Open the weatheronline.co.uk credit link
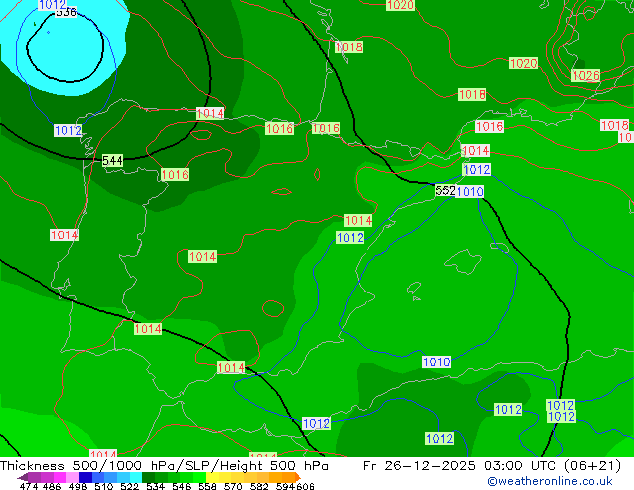 [x=550, y=481]
